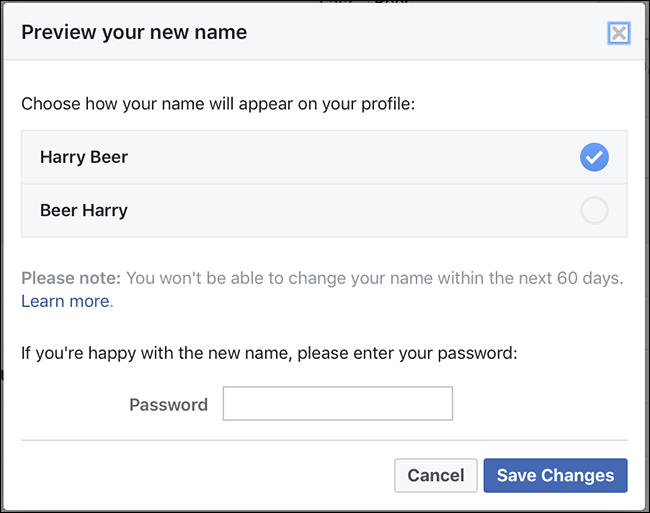Cancel the name change
650x513 pixels.
click(x=436, y=475)
